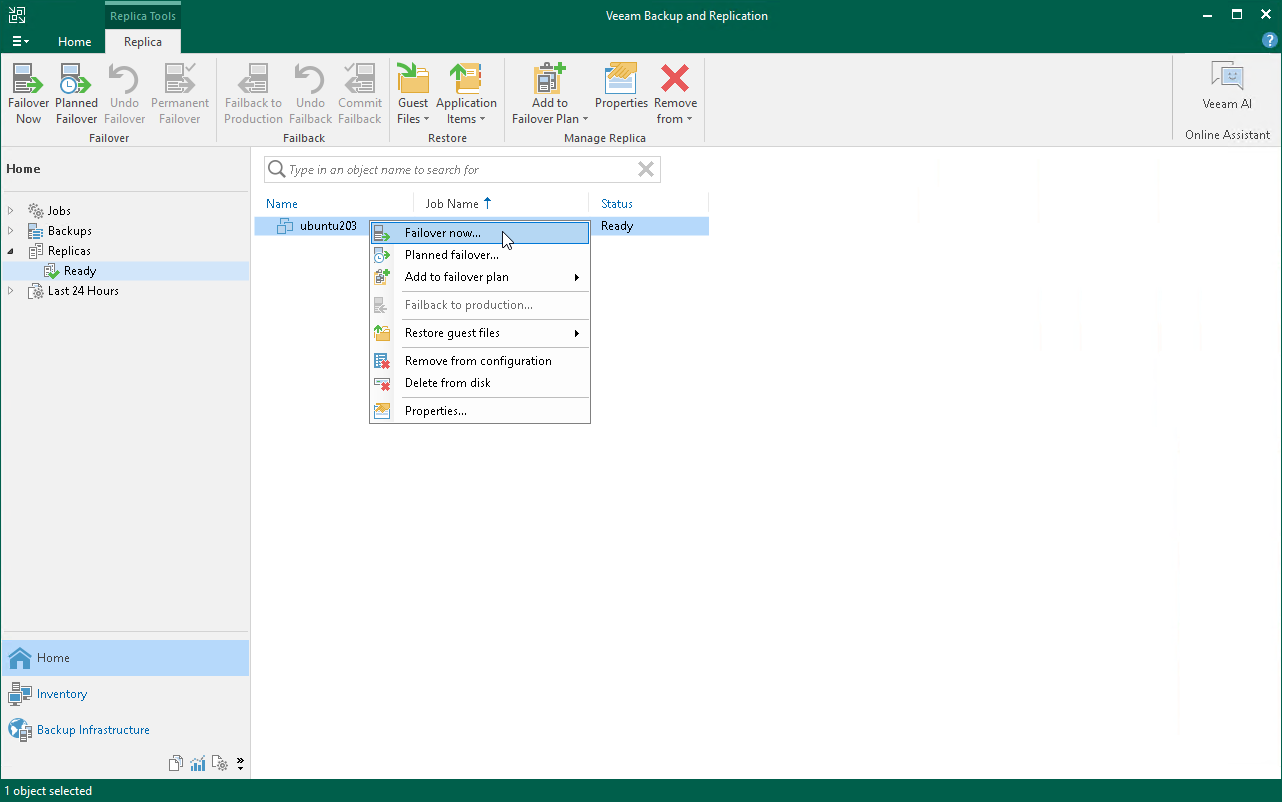Open the main hamburger menu dropdown
The width and height of the screenshot is (1282, 802).
click(x=20, y=41)
